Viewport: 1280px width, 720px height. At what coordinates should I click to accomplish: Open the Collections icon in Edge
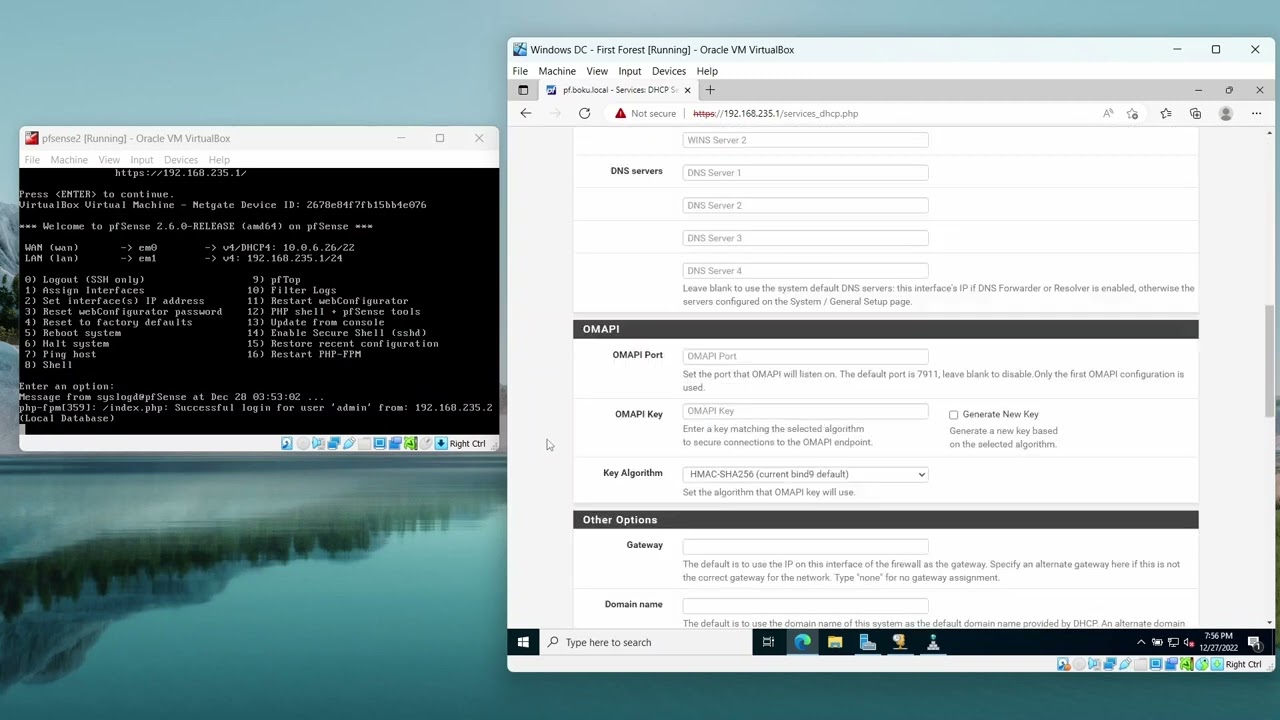(1195, 113)
